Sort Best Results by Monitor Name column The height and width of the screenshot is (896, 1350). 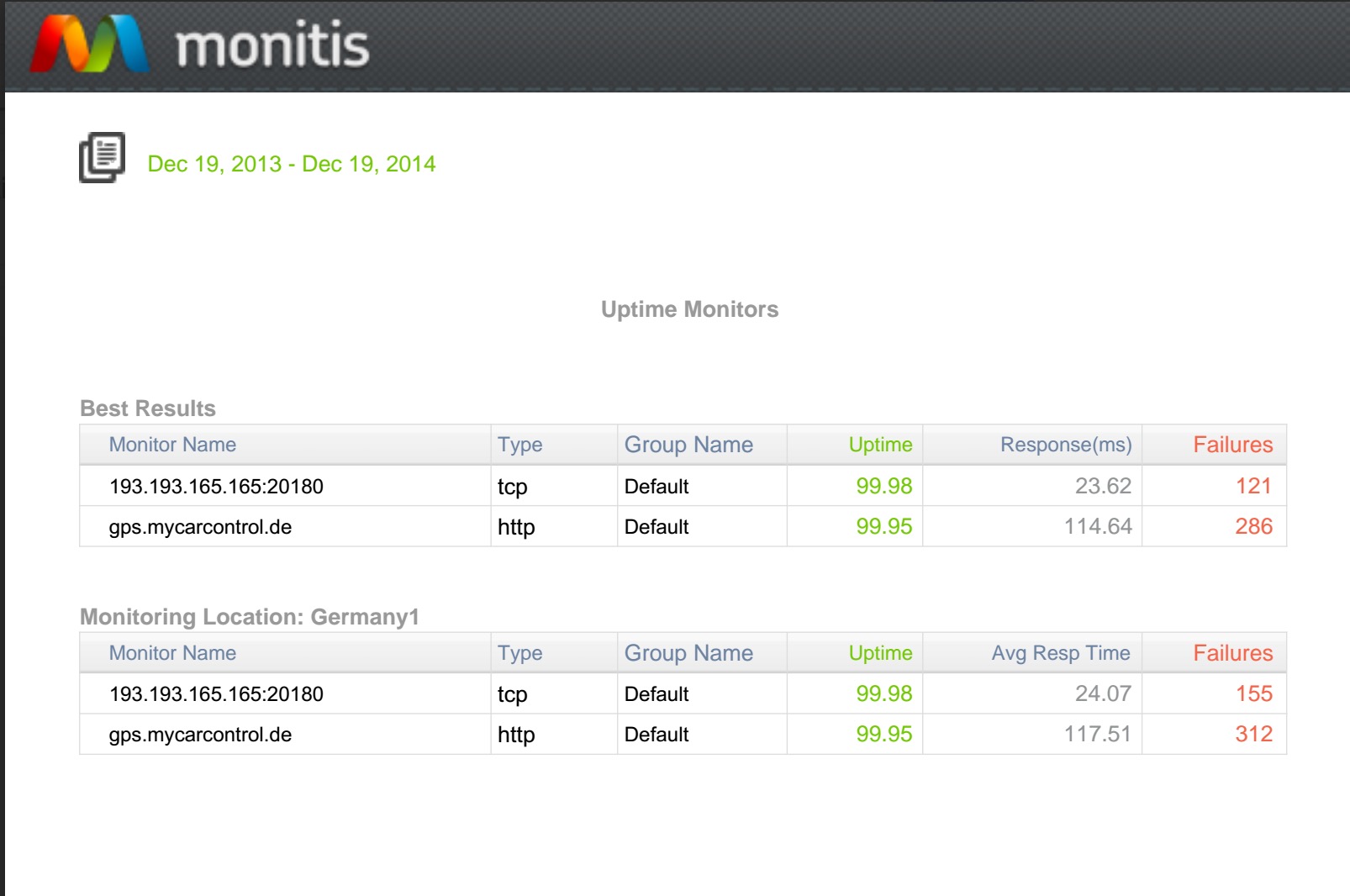click(x=172, y=445)
